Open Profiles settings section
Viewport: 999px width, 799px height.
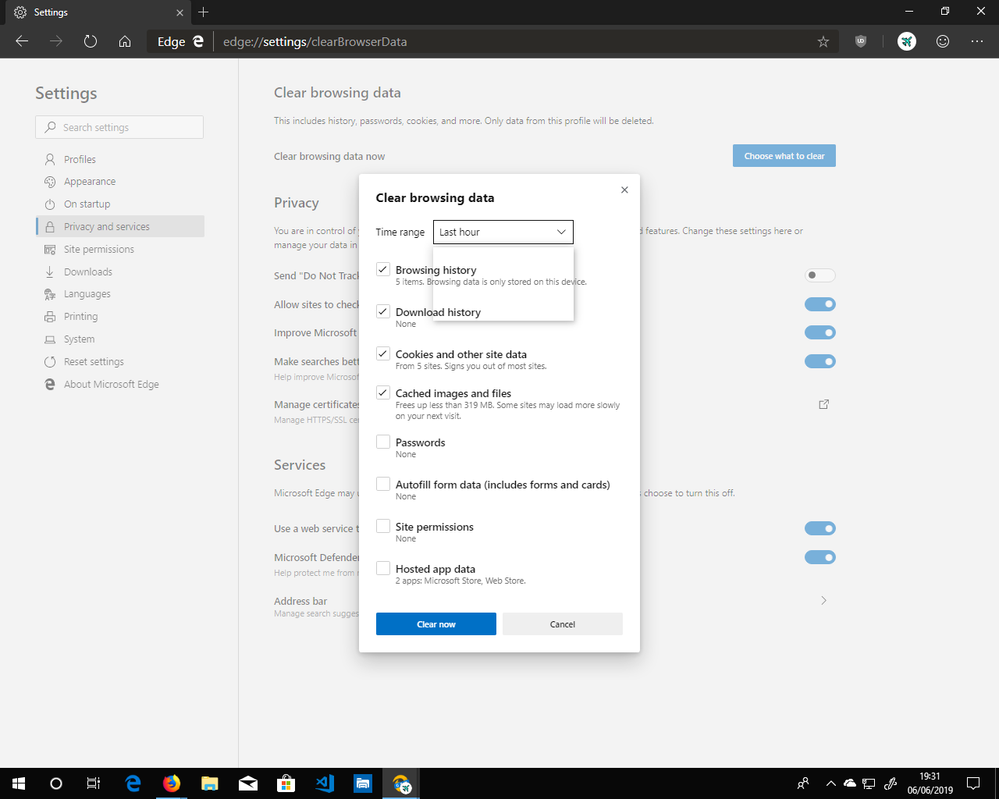click(120, 159)
